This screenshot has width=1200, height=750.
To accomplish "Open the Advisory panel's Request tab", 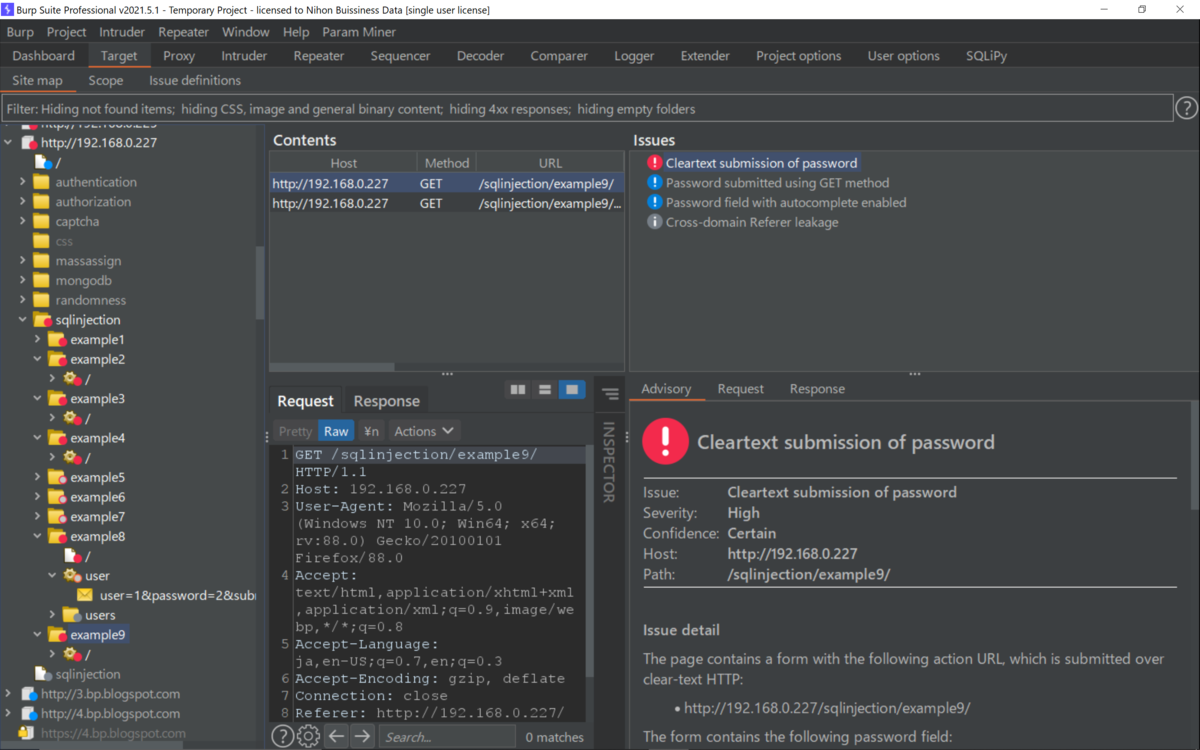I will pyautogui.click(x=741, y=389).
